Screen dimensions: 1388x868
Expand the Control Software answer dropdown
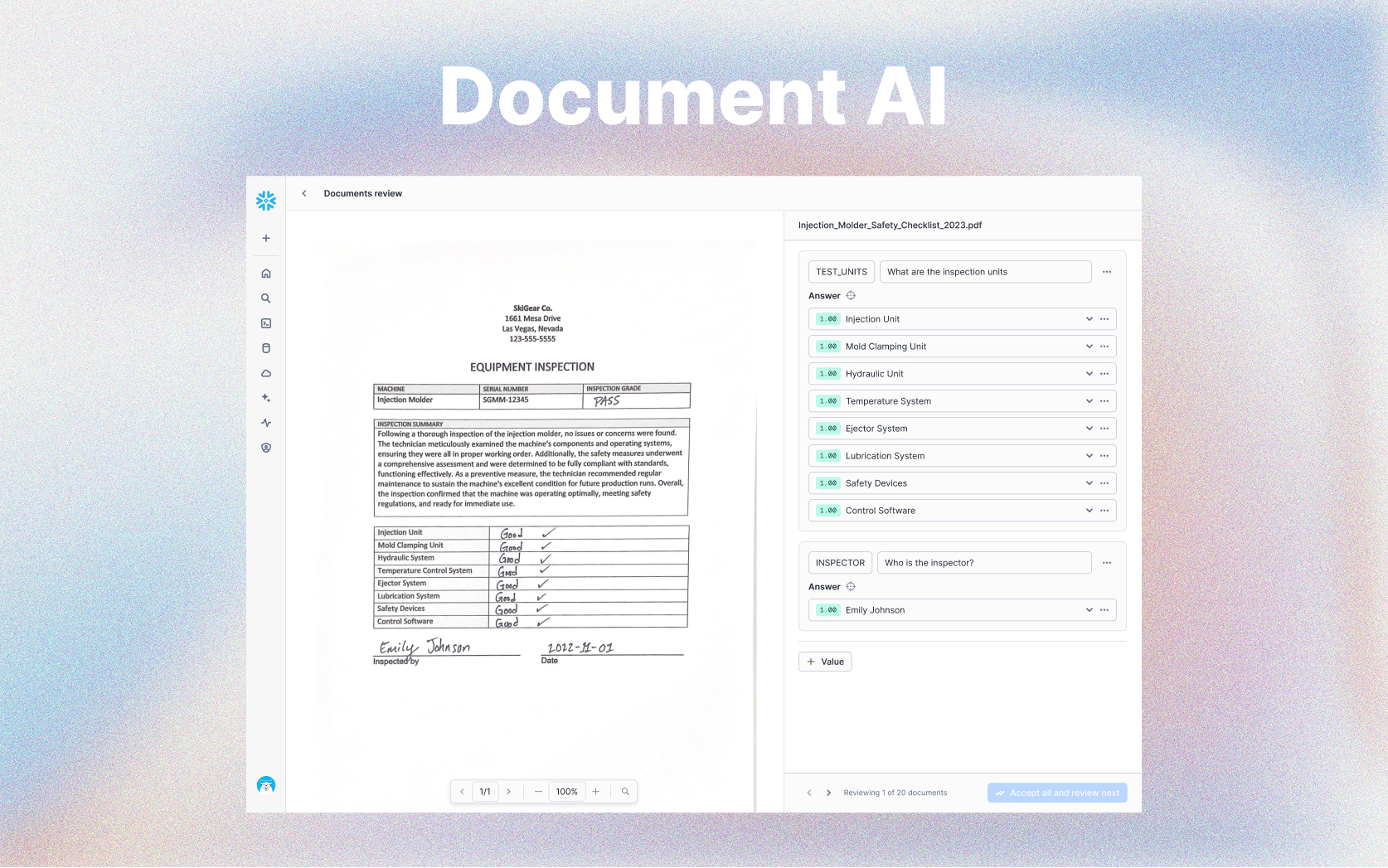point(1090,511)
